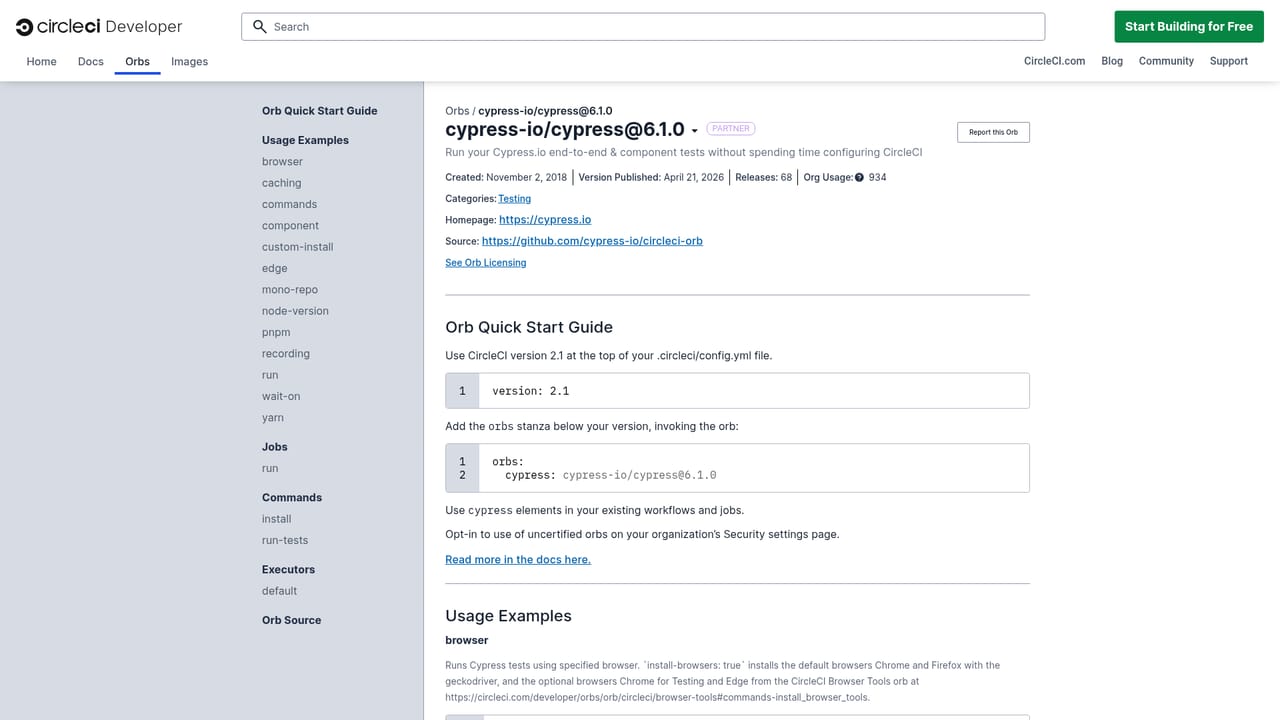Open the Docs tab
The height and width of the screenshot is (720, 1280).
click(x=91, y=61)
